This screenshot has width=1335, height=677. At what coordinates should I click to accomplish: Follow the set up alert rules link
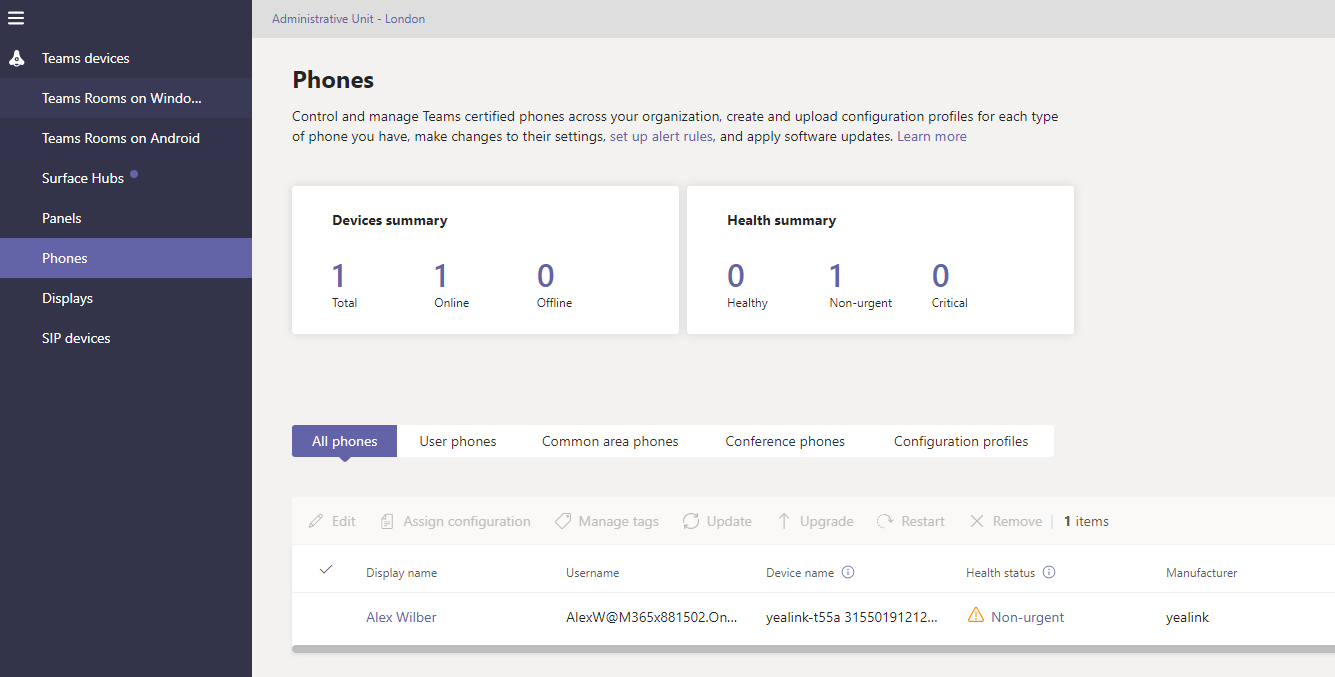click(662, 136)
